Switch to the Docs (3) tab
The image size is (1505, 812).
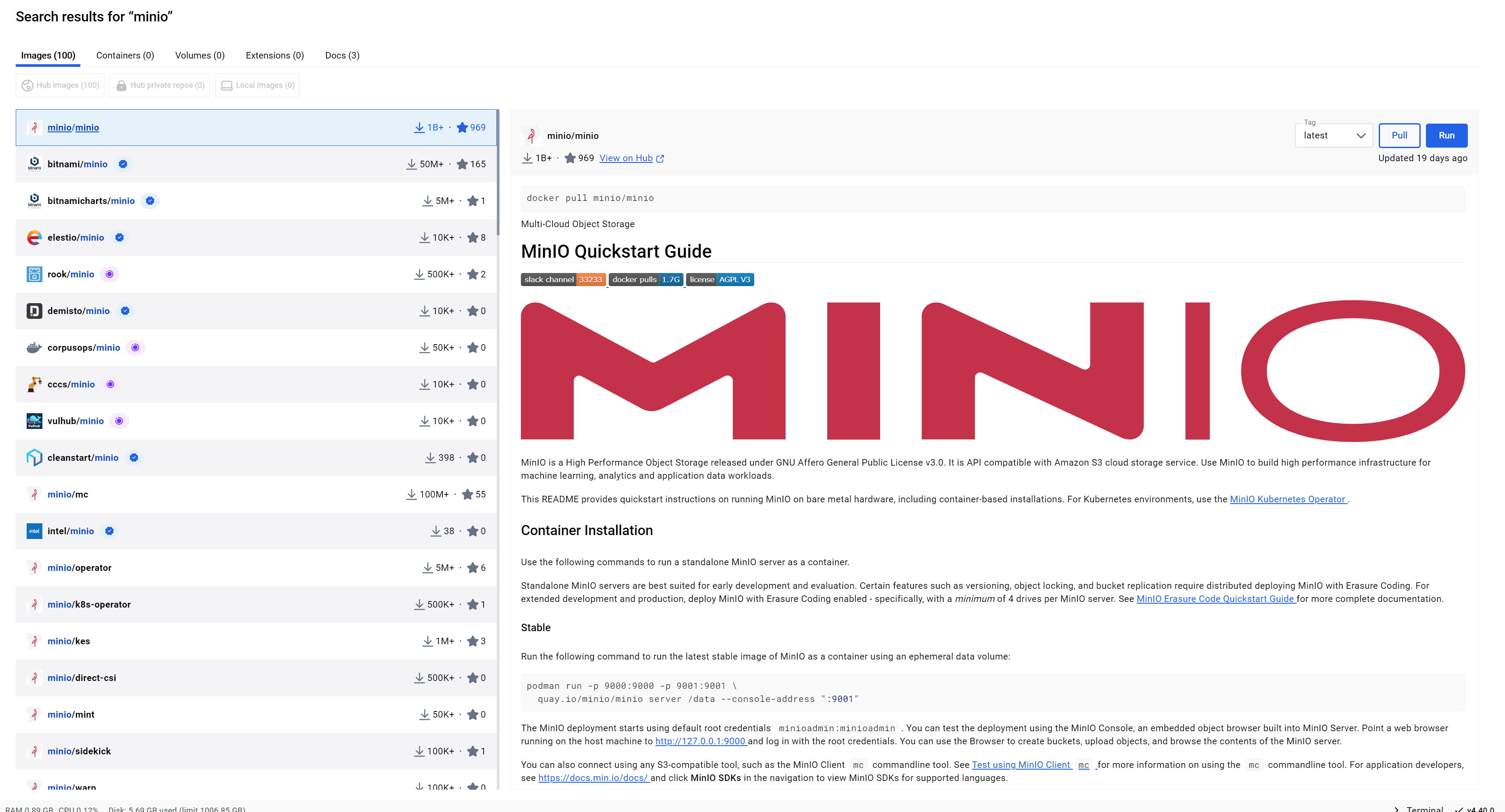342,55
